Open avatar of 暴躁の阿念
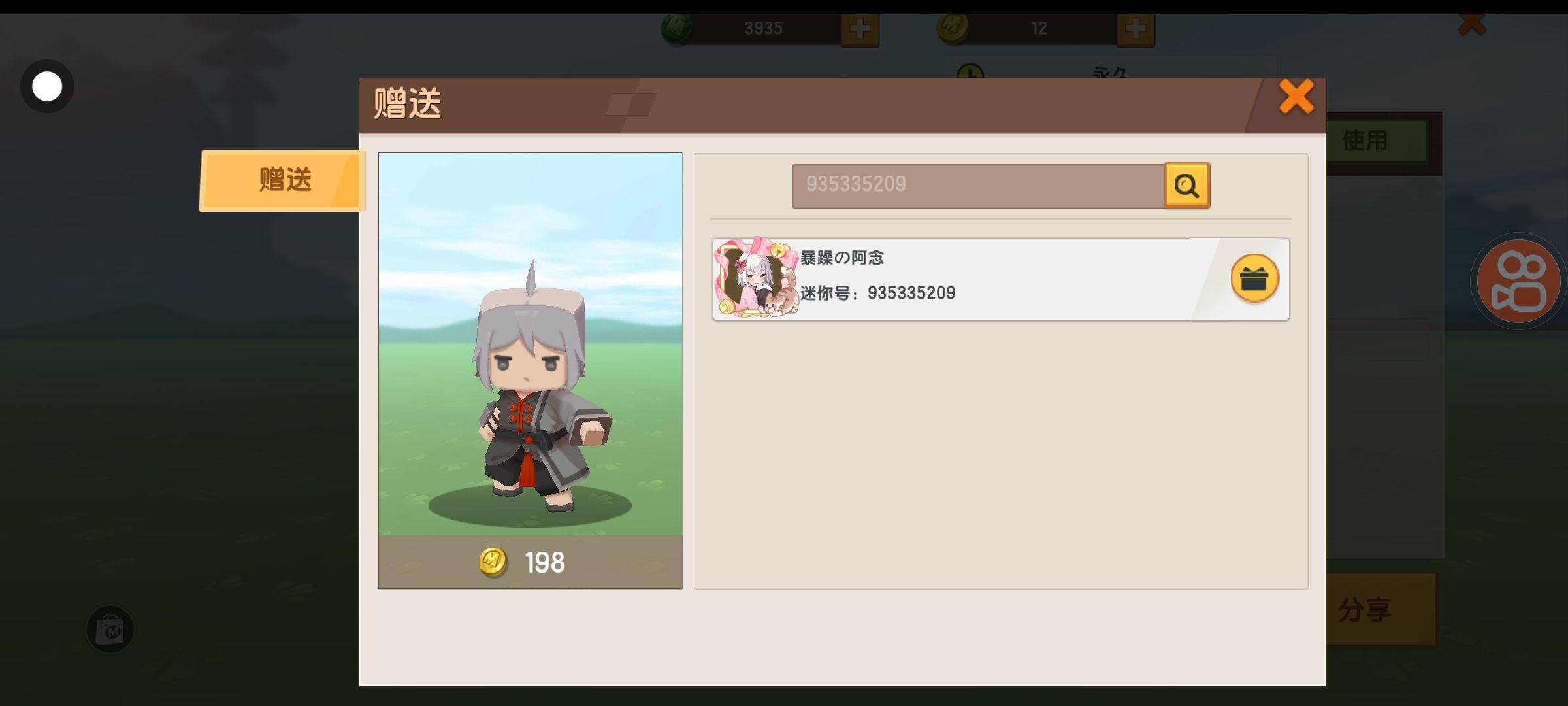This screenshot has width=1568, height=706. 757,278
